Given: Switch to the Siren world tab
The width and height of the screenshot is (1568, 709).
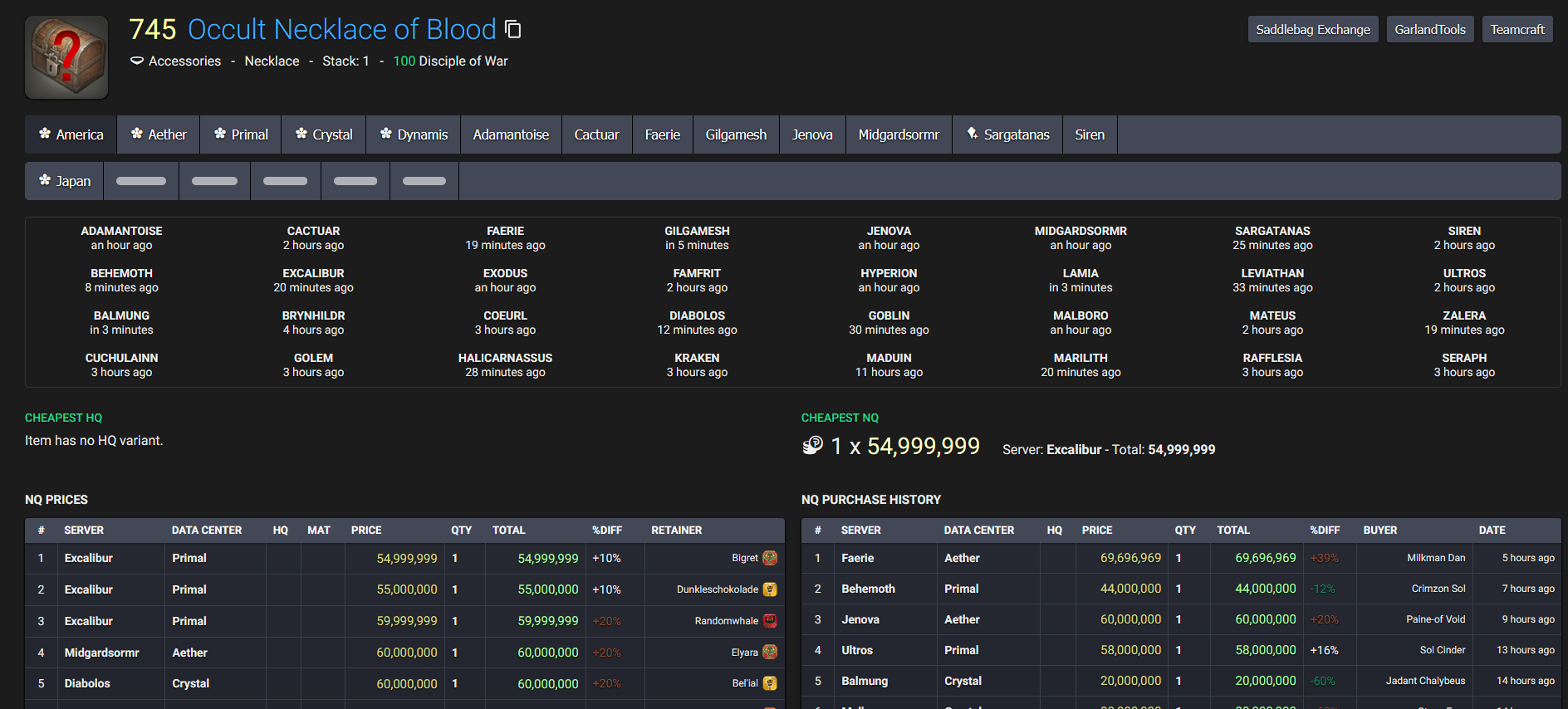Looking at the screenshot, I should pos(1090,134).
